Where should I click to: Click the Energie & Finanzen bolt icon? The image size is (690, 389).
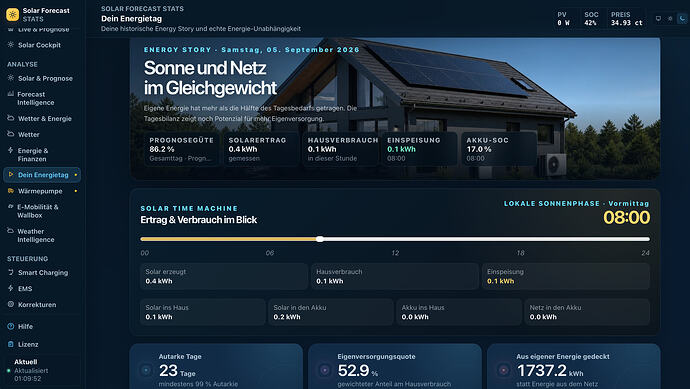coord(11,150)
